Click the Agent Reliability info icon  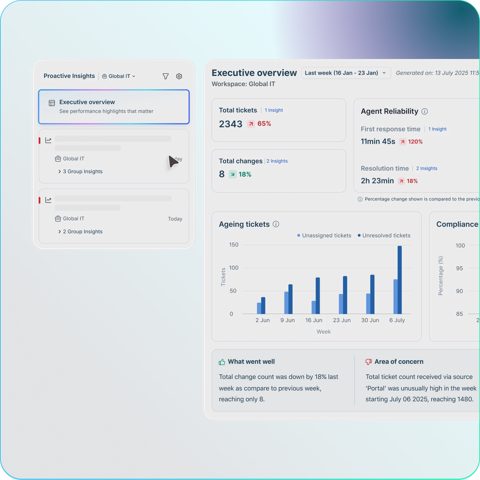point(425,111)
